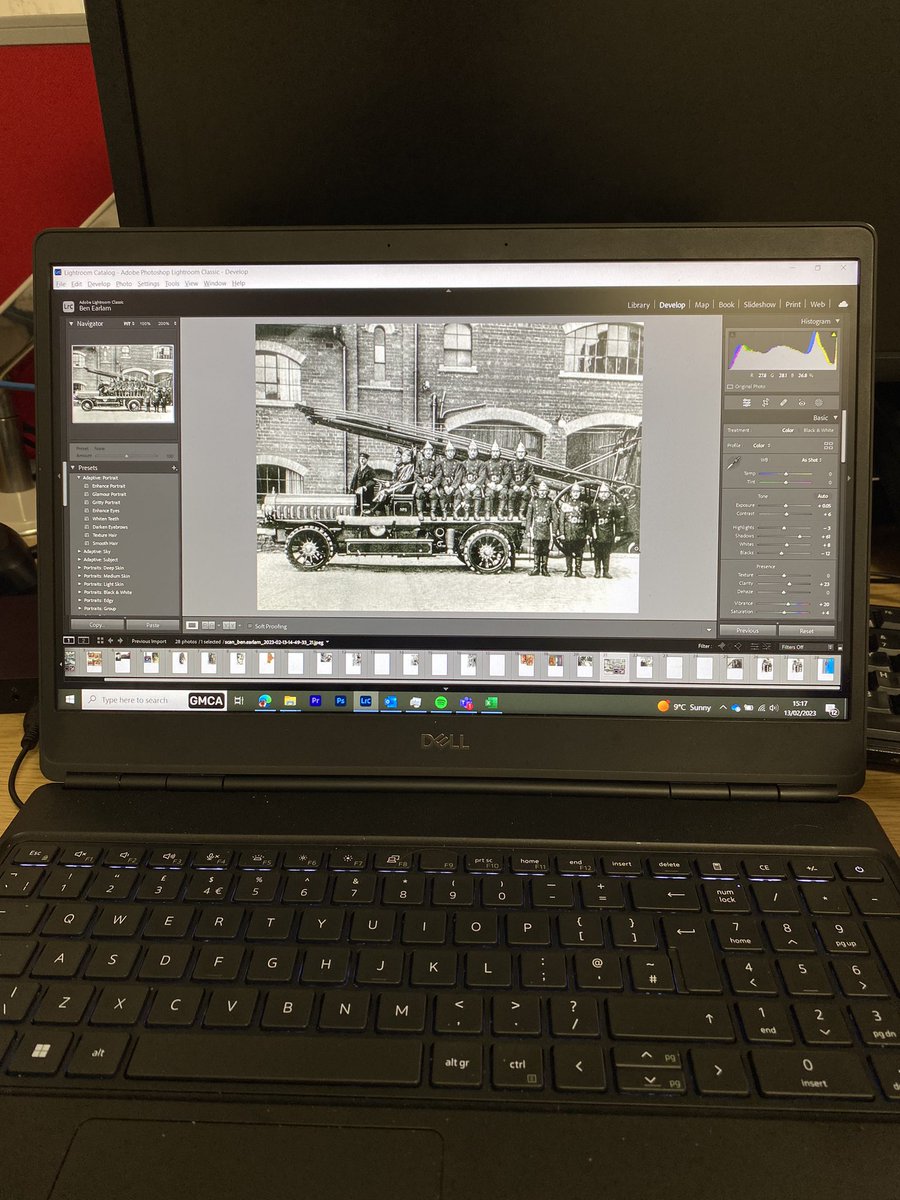Add a new preset with plus icon
The width and height of the screenshot is (900, 1200).
pyautogui.click(x=174, y=468)
